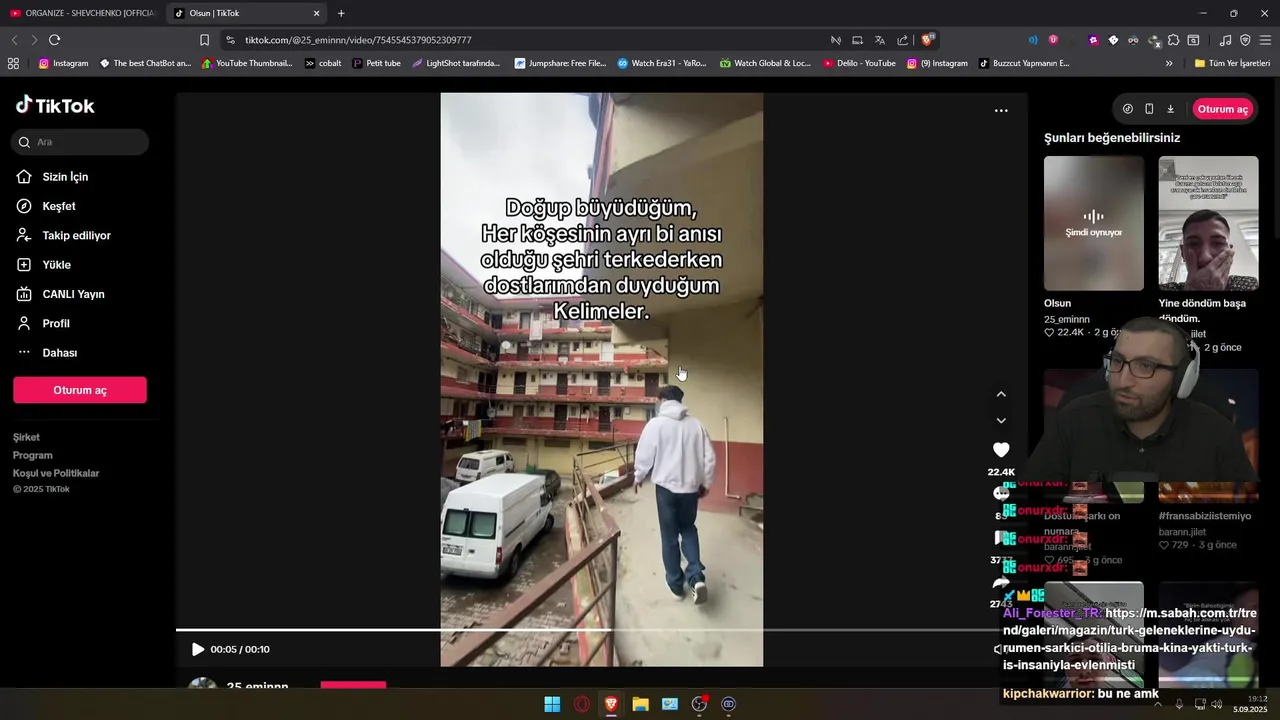The image size is (1280, 720).
Task: Focus the Ara search field
Action: 82,142
